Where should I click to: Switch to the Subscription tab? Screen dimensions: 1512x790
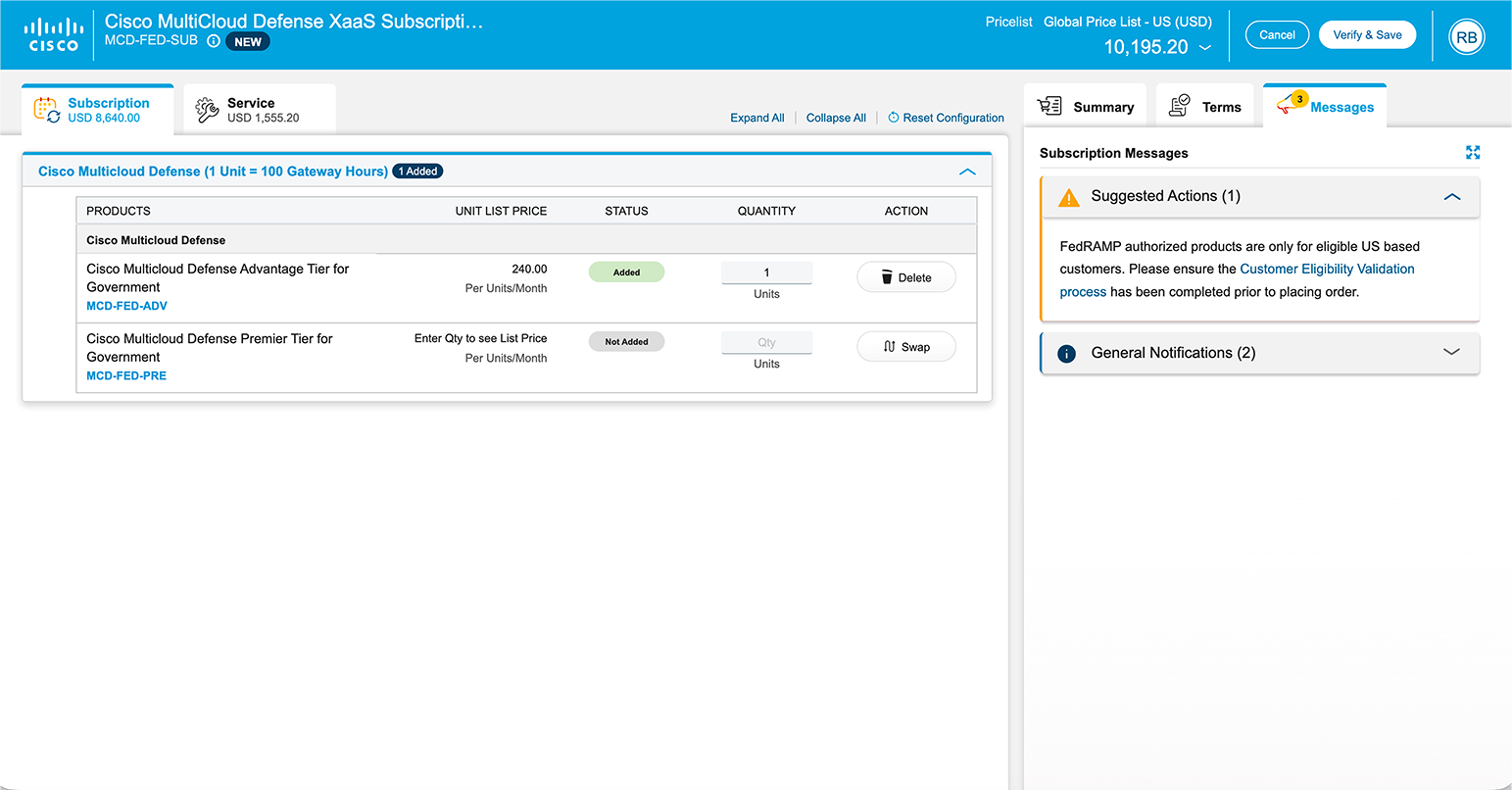(x=98, y=110)
